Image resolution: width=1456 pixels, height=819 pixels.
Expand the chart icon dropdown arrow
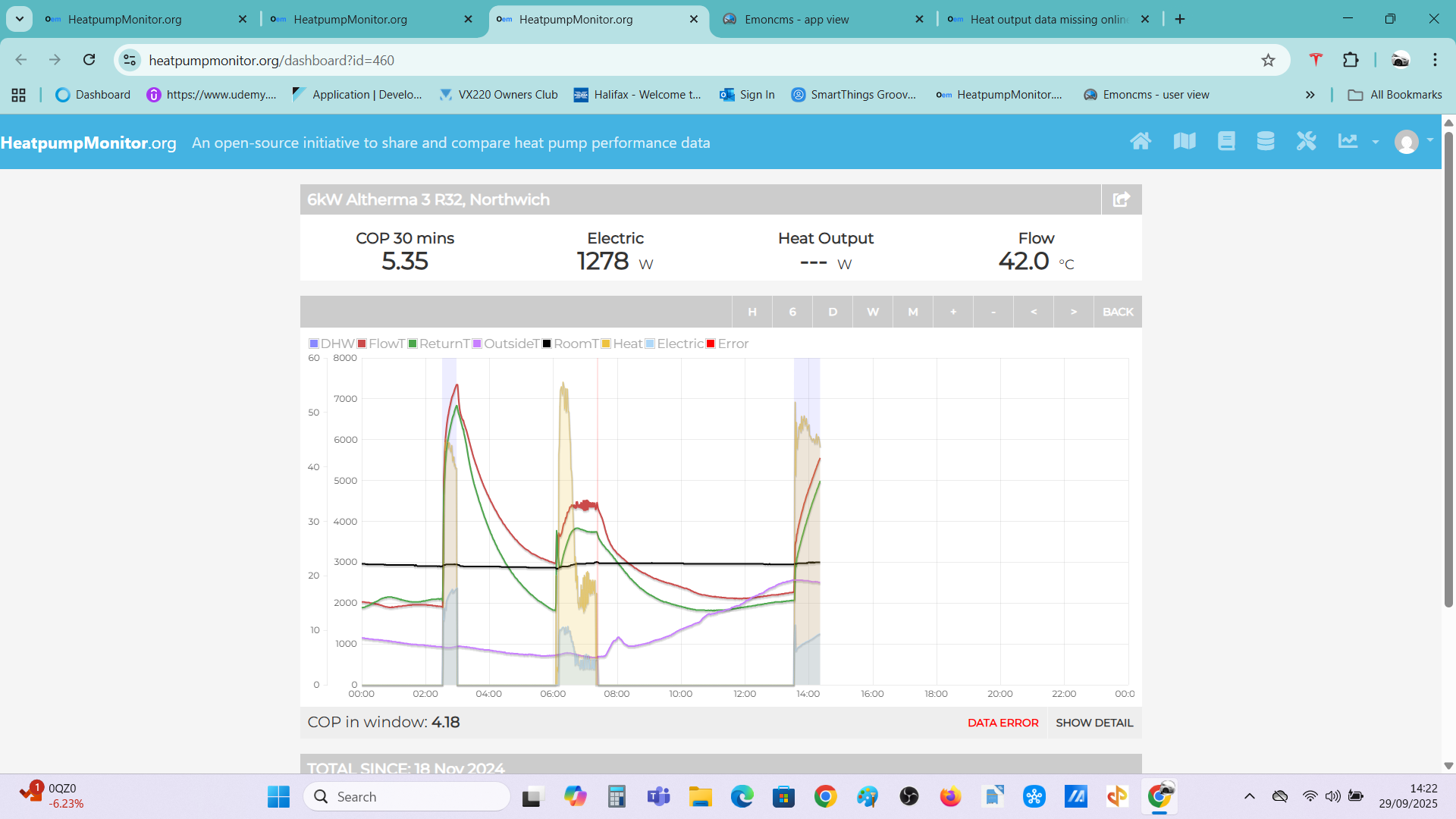pyautogui.click(x=1375, y=141)
